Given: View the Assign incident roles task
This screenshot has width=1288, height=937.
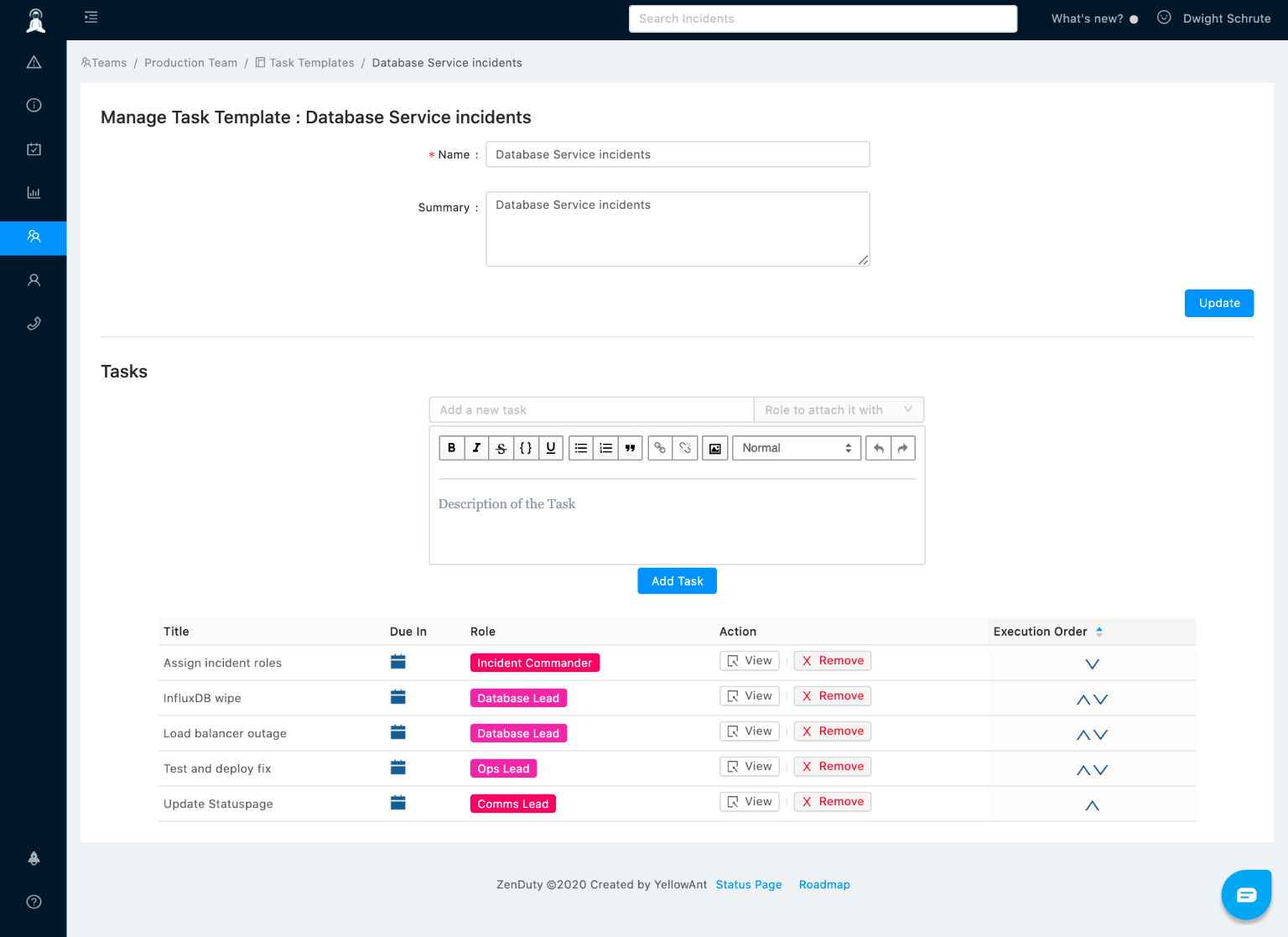Looking at the screenshot, I should click(750, 661).
